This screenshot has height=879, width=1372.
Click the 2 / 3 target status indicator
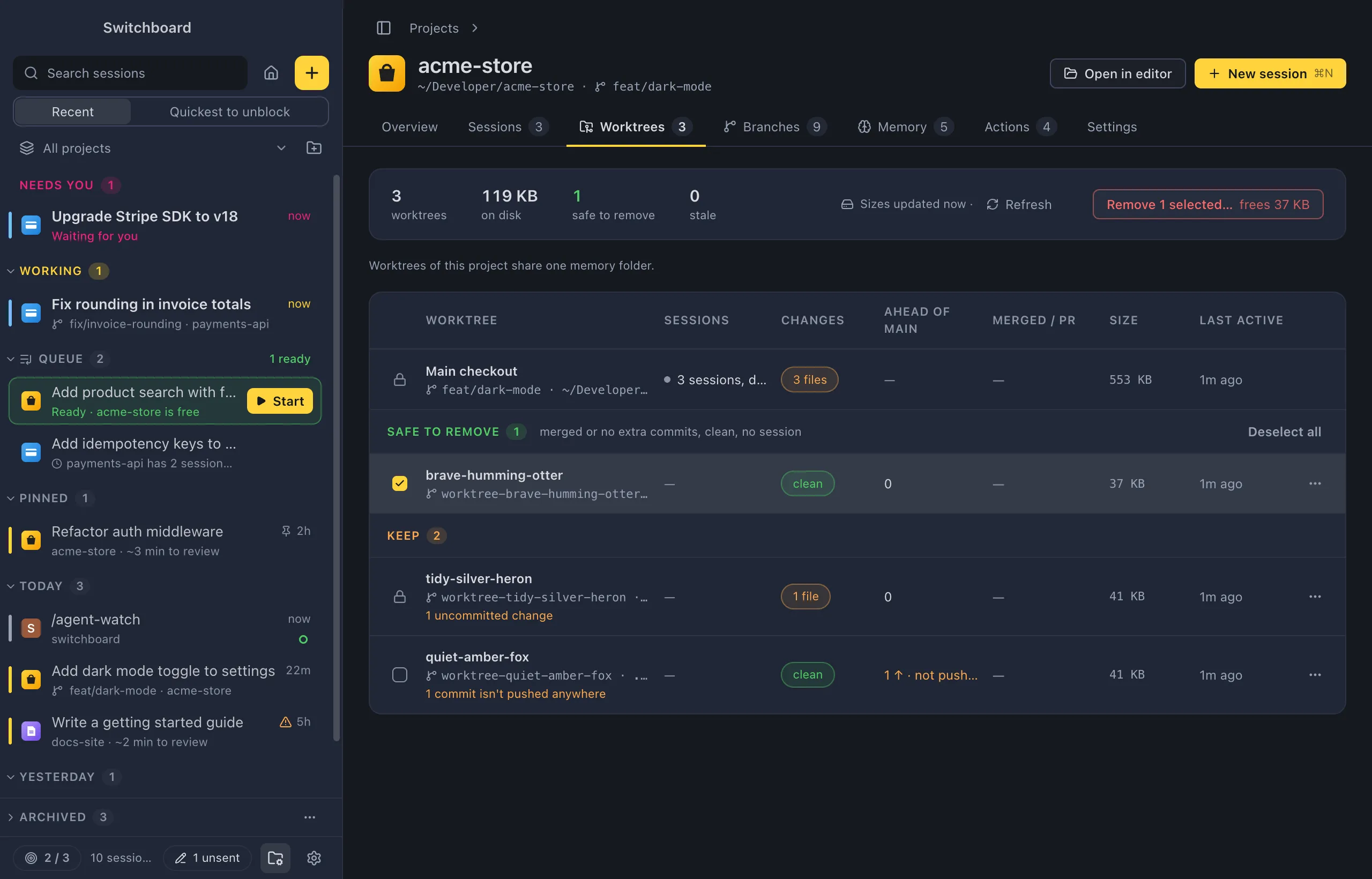coord(47,858)
